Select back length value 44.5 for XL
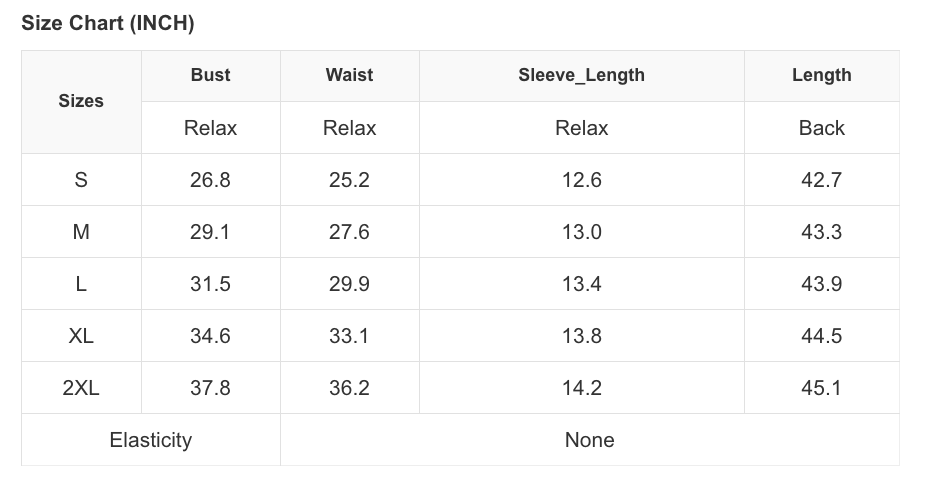928x488 pixels. pos(821,336)
